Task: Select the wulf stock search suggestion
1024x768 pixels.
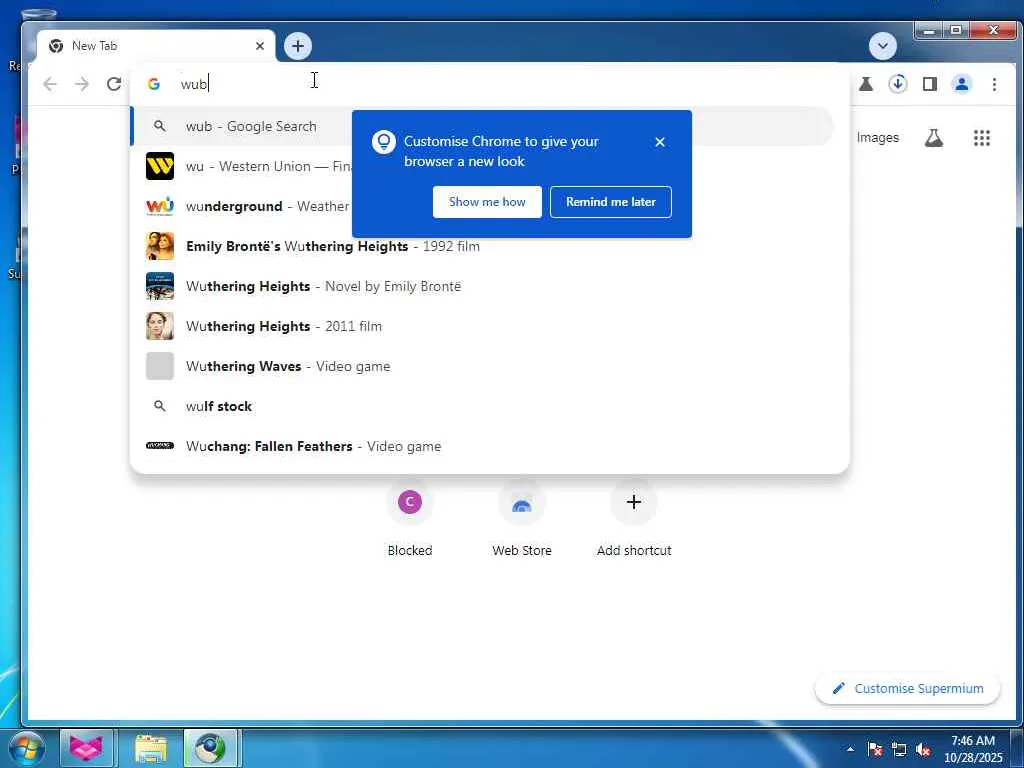Action: click(482, 406)
